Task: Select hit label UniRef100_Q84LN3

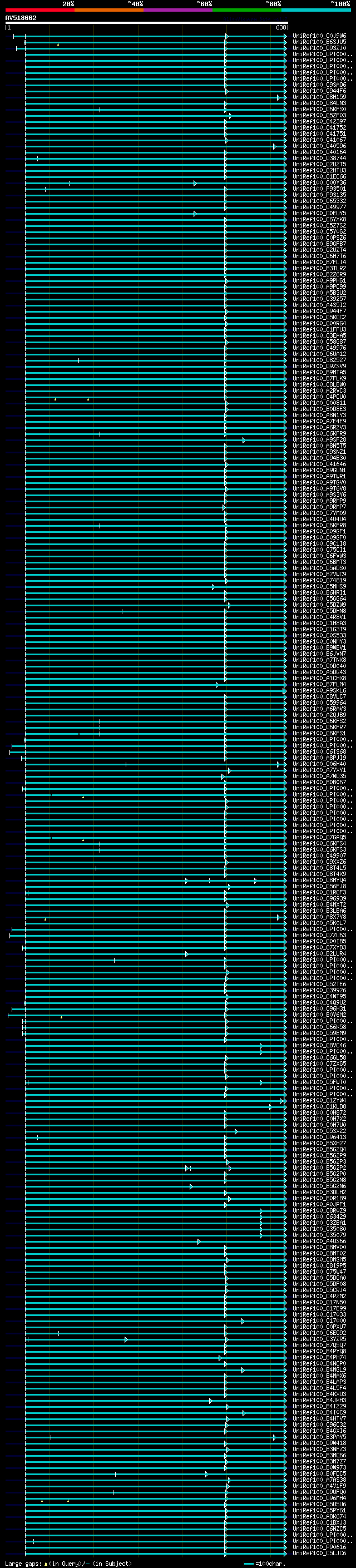Action: coord(319,103)
